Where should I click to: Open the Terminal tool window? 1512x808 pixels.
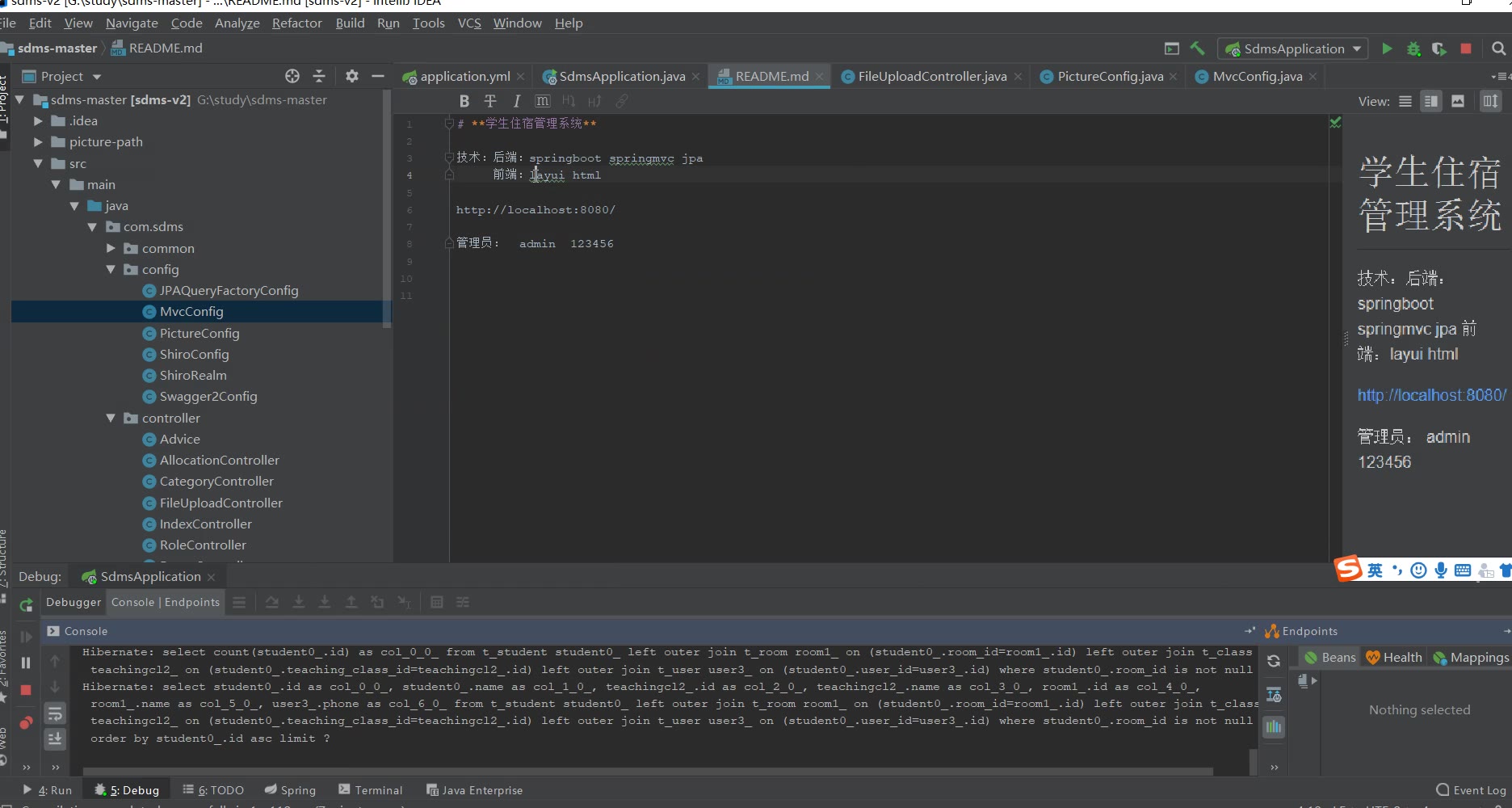pos(371,790)
